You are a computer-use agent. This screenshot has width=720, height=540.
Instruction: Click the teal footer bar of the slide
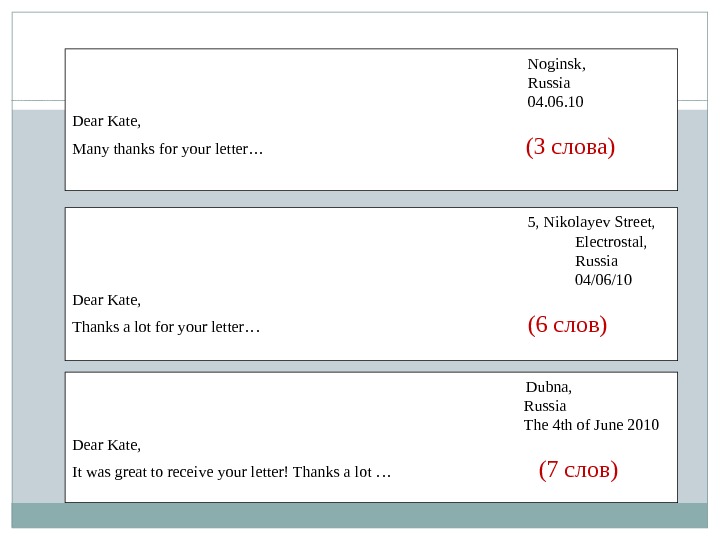tap(360, 515)
